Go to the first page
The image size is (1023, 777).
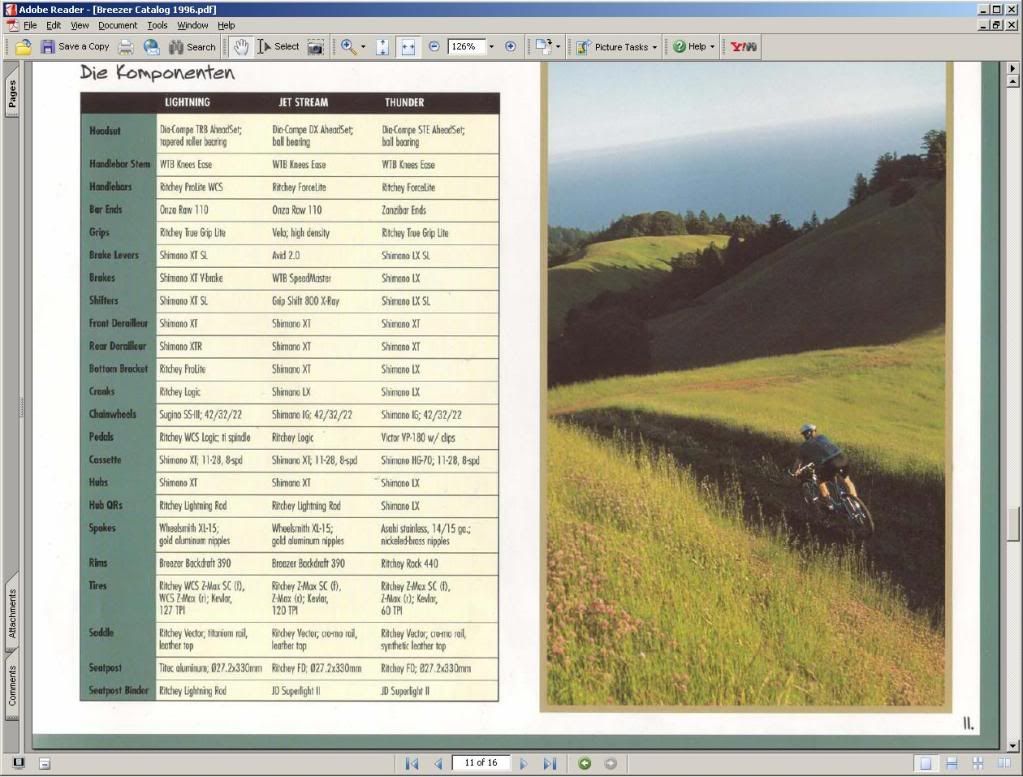[411, 763]
